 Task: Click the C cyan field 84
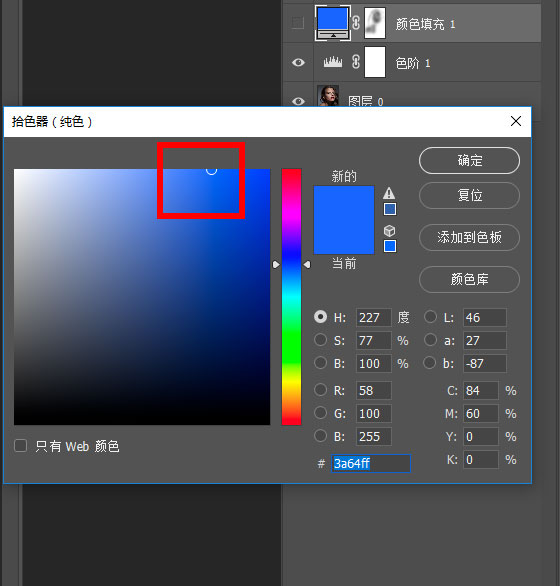(x=481, y=391)
